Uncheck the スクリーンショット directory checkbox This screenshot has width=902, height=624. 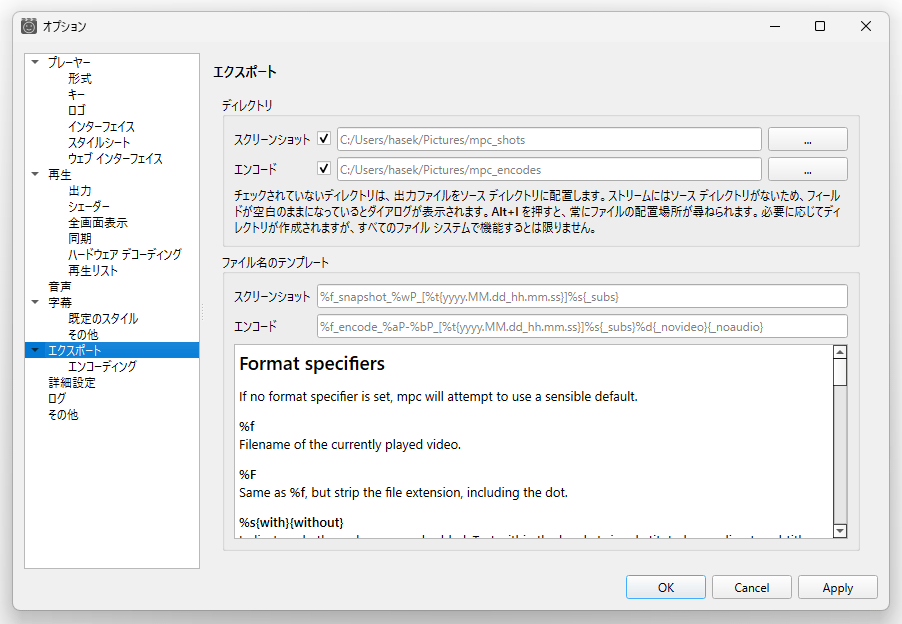pos(324,139)
